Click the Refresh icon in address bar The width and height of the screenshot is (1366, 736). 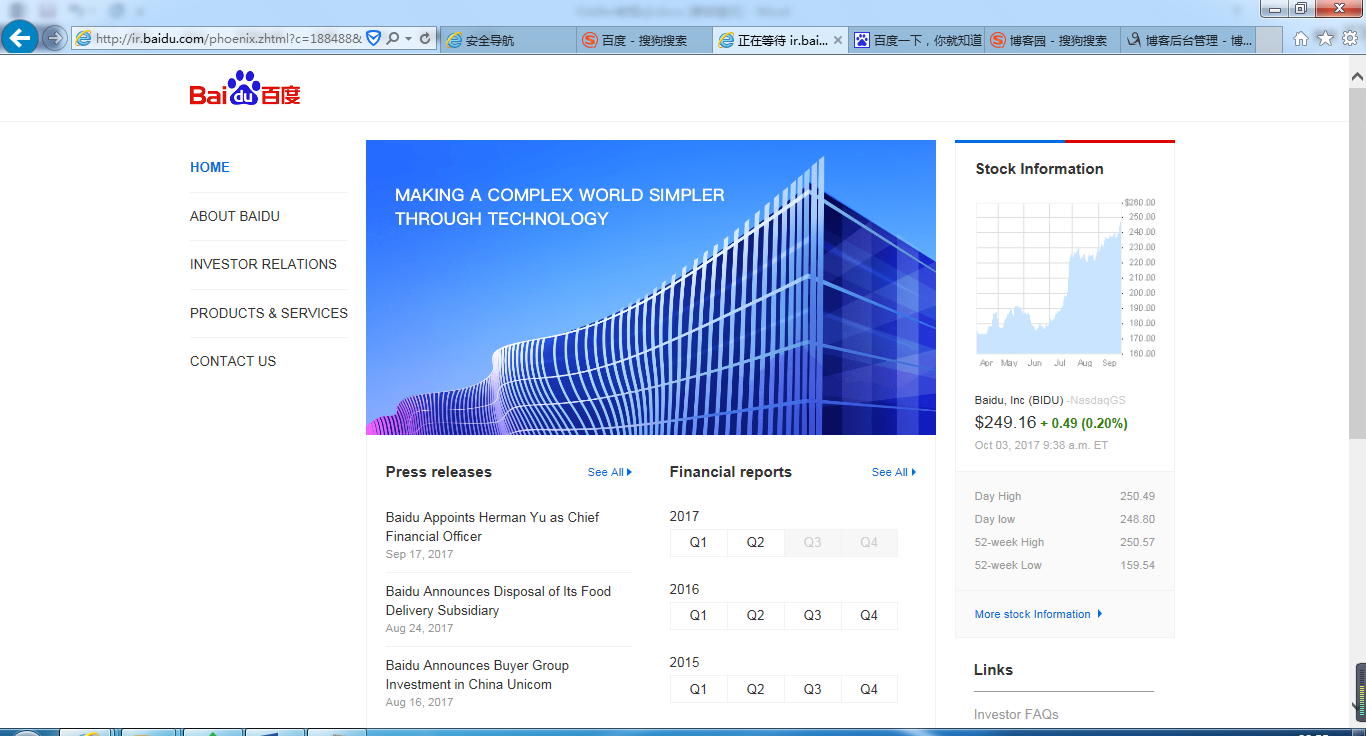coord(425,39)
